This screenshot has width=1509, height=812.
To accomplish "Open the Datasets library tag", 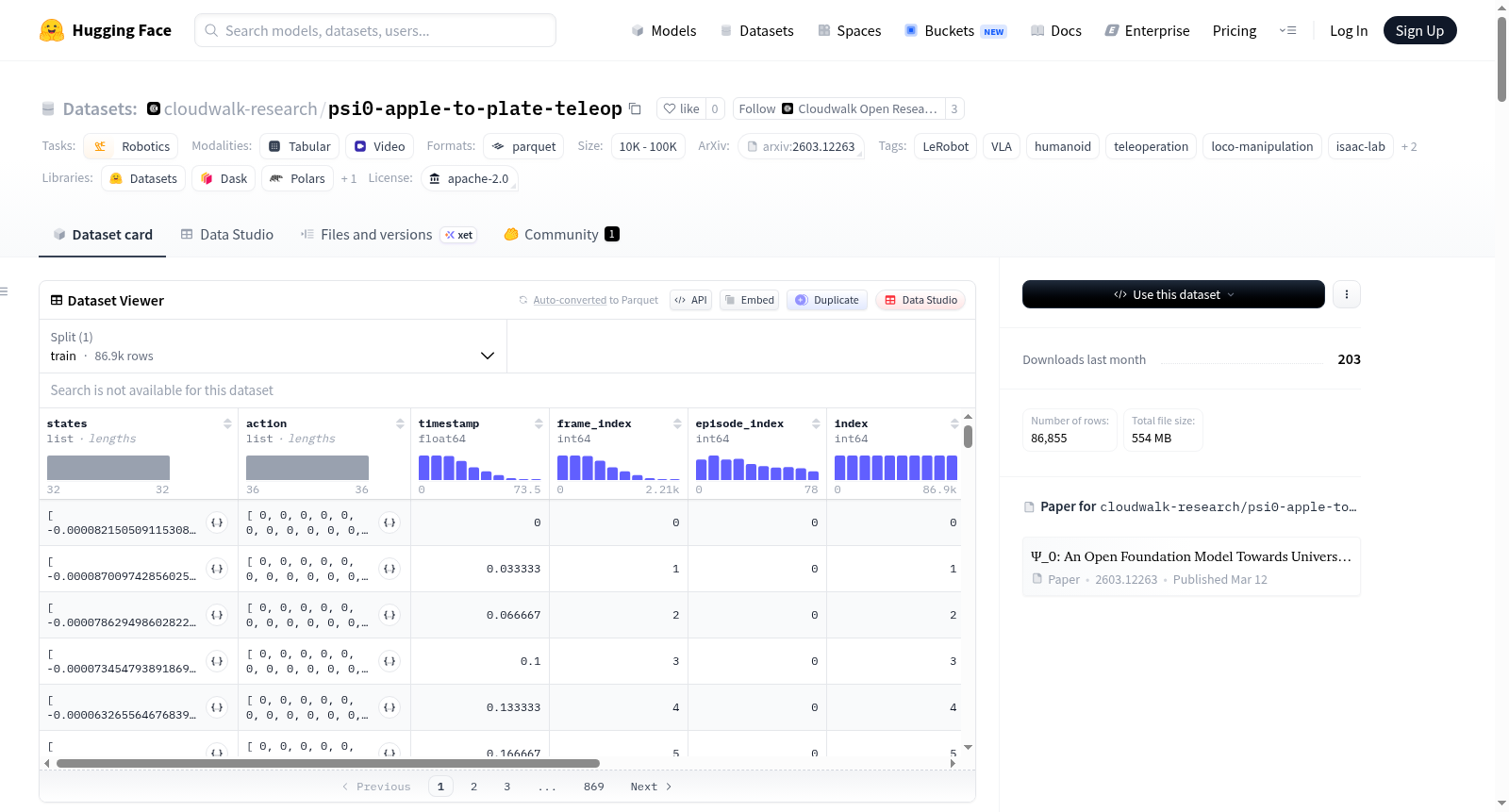I will point(143,178).
